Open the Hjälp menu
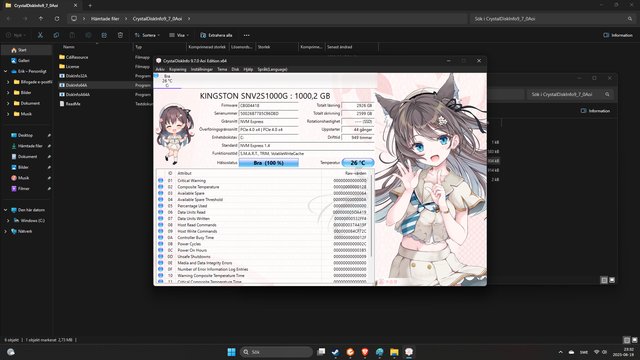Screen dimensions: 640x360 (x=248, y=69)
